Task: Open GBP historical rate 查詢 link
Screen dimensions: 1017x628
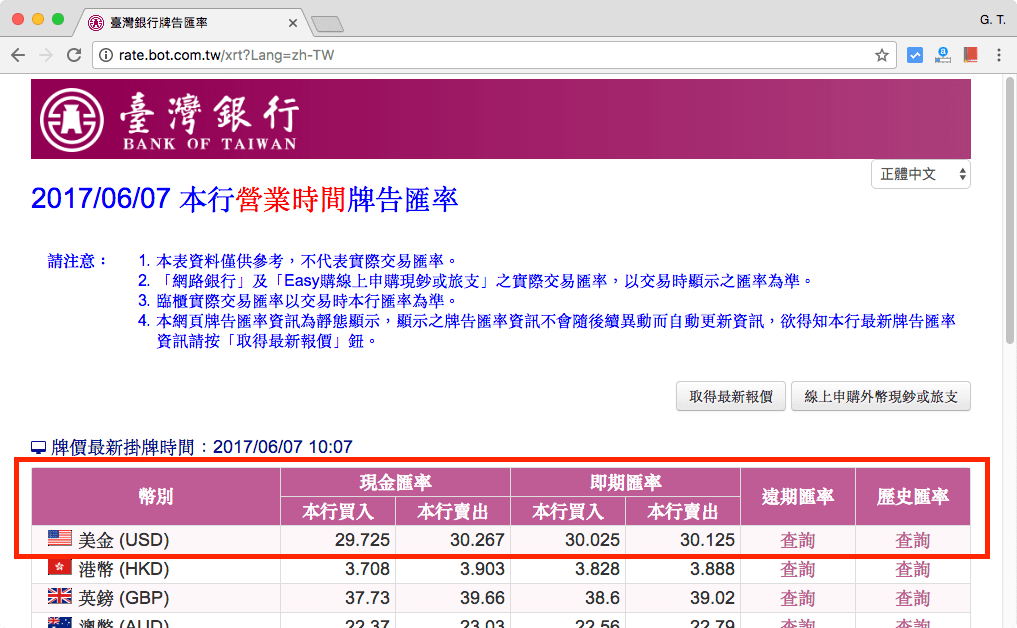Action: [912, 598]
